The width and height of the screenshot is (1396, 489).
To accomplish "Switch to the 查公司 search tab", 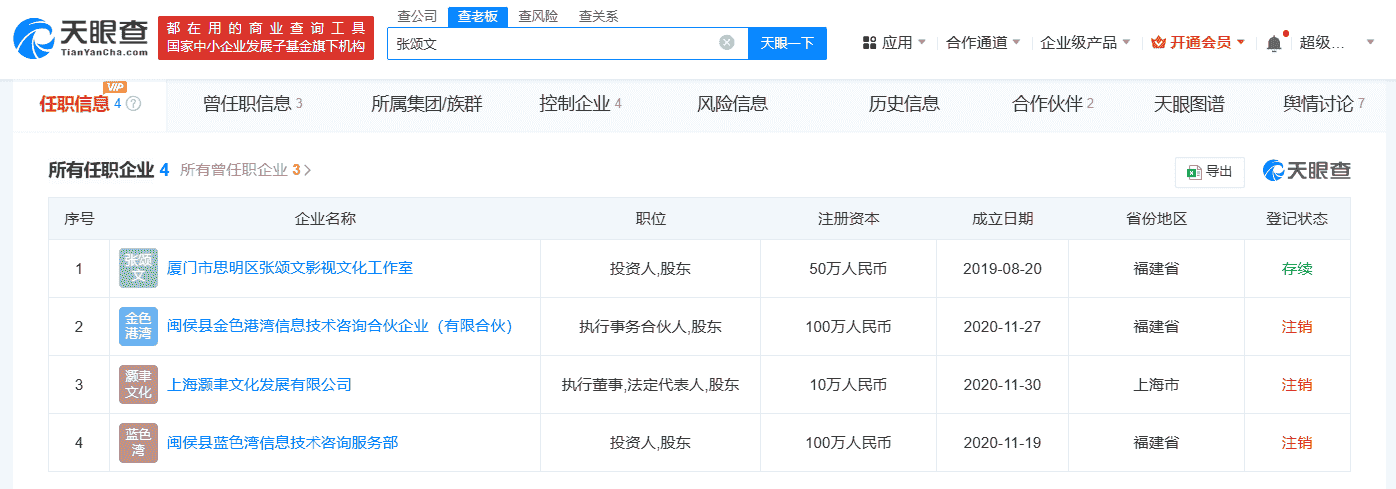I will click(x=417, y=16).
